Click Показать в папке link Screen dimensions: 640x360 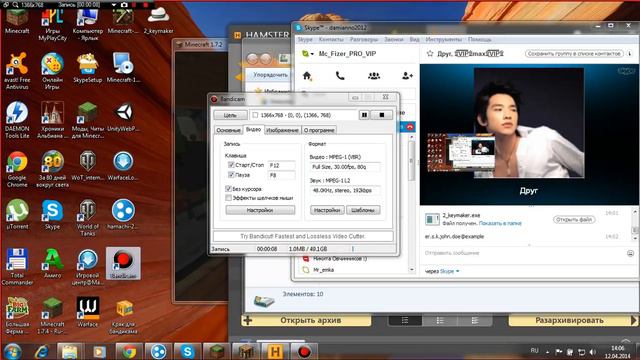tap(500, 223)
